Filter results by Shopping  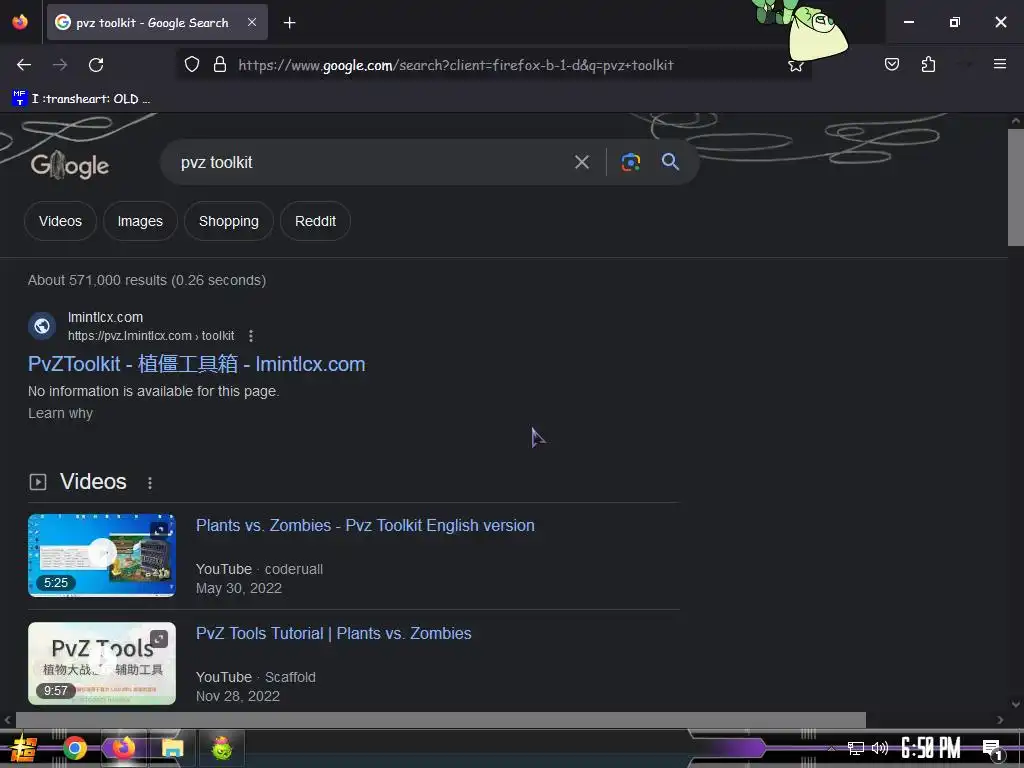[x=229, y=221]
